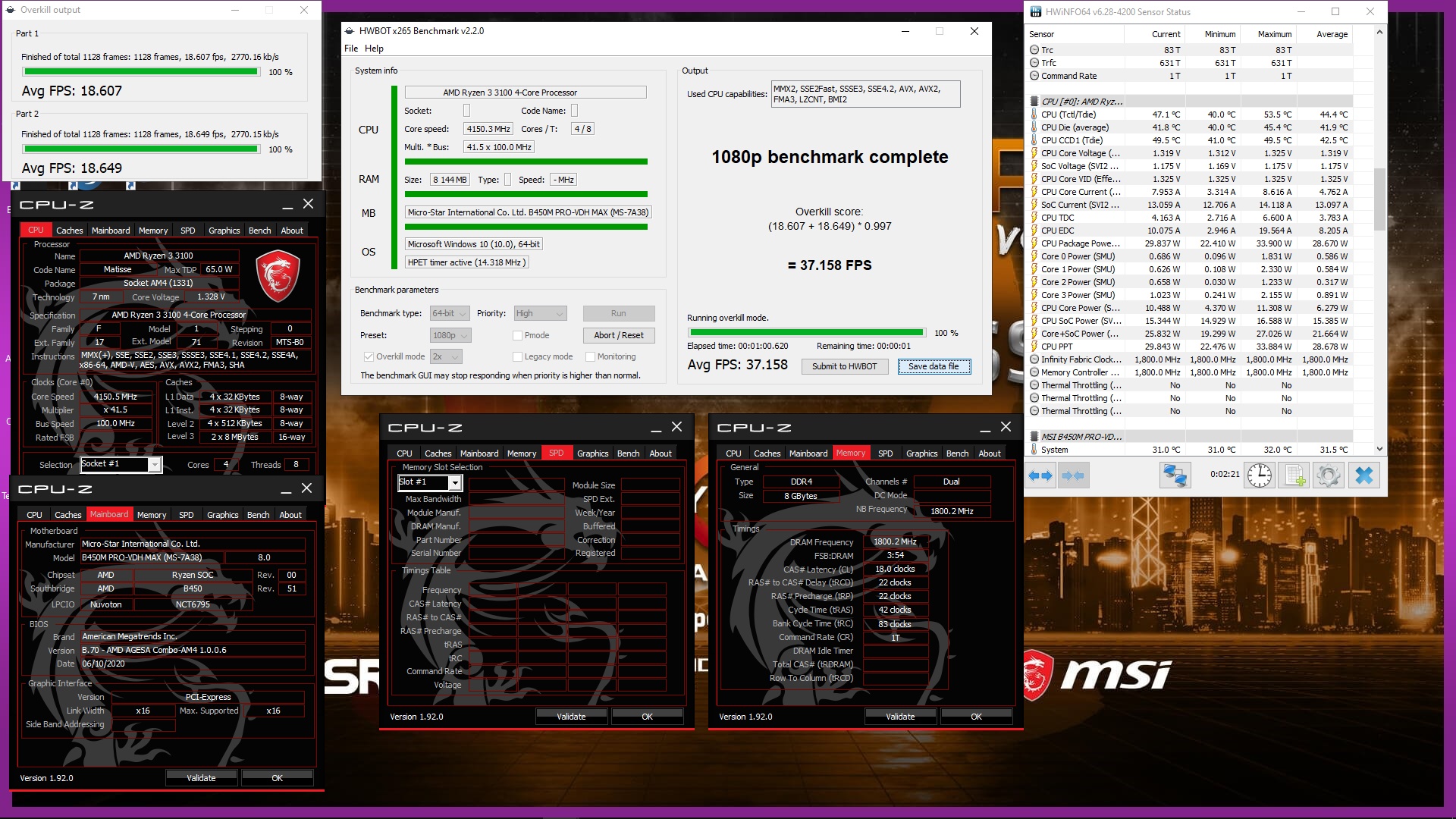The image size is (1456, 819).
Task: Click the CPU [#0] AMD Ryzen chip icon
Action: coord(1034,102)
